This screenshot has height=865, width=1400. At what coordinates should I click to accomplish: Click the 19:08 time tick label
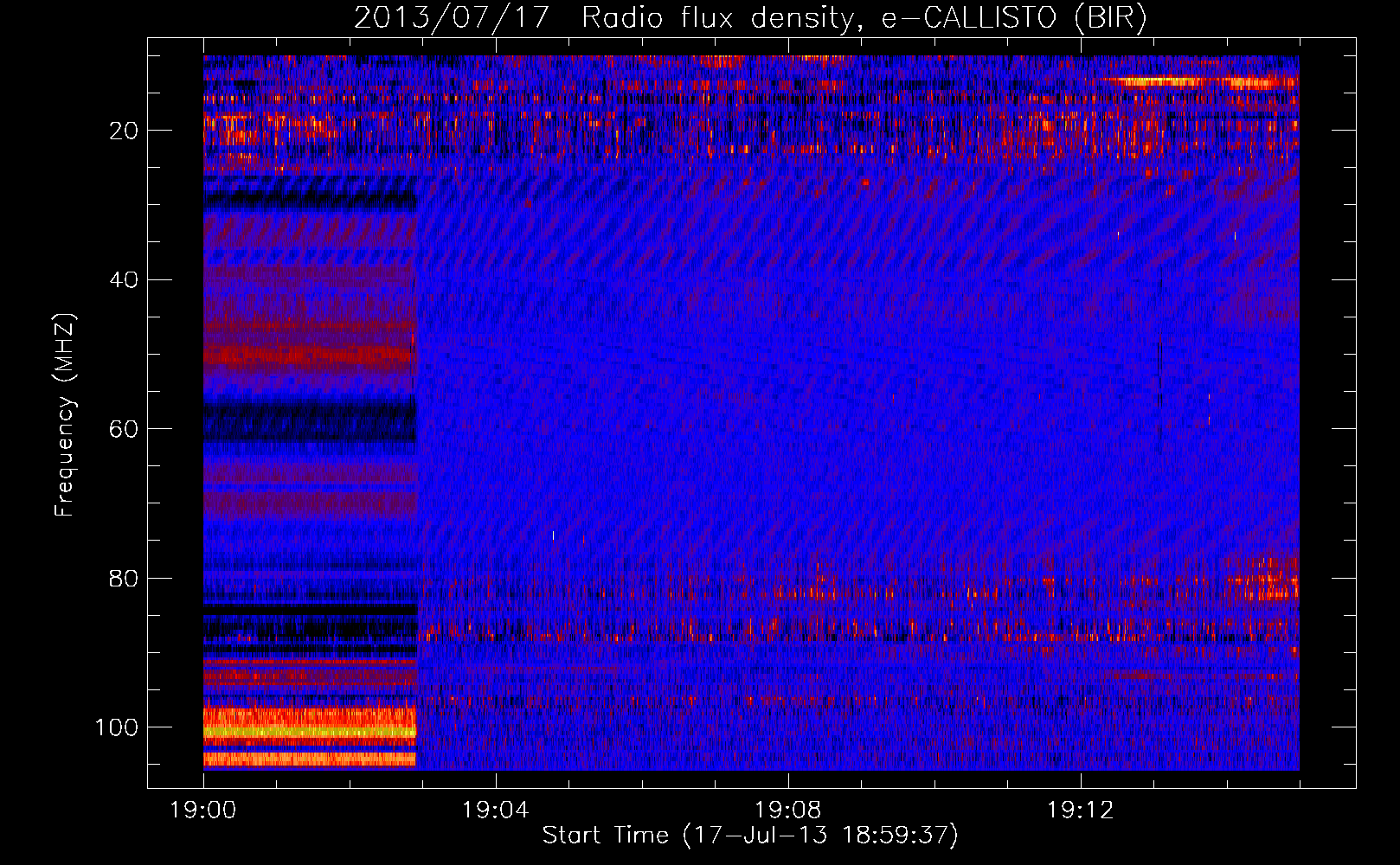[x=788, y=810]
